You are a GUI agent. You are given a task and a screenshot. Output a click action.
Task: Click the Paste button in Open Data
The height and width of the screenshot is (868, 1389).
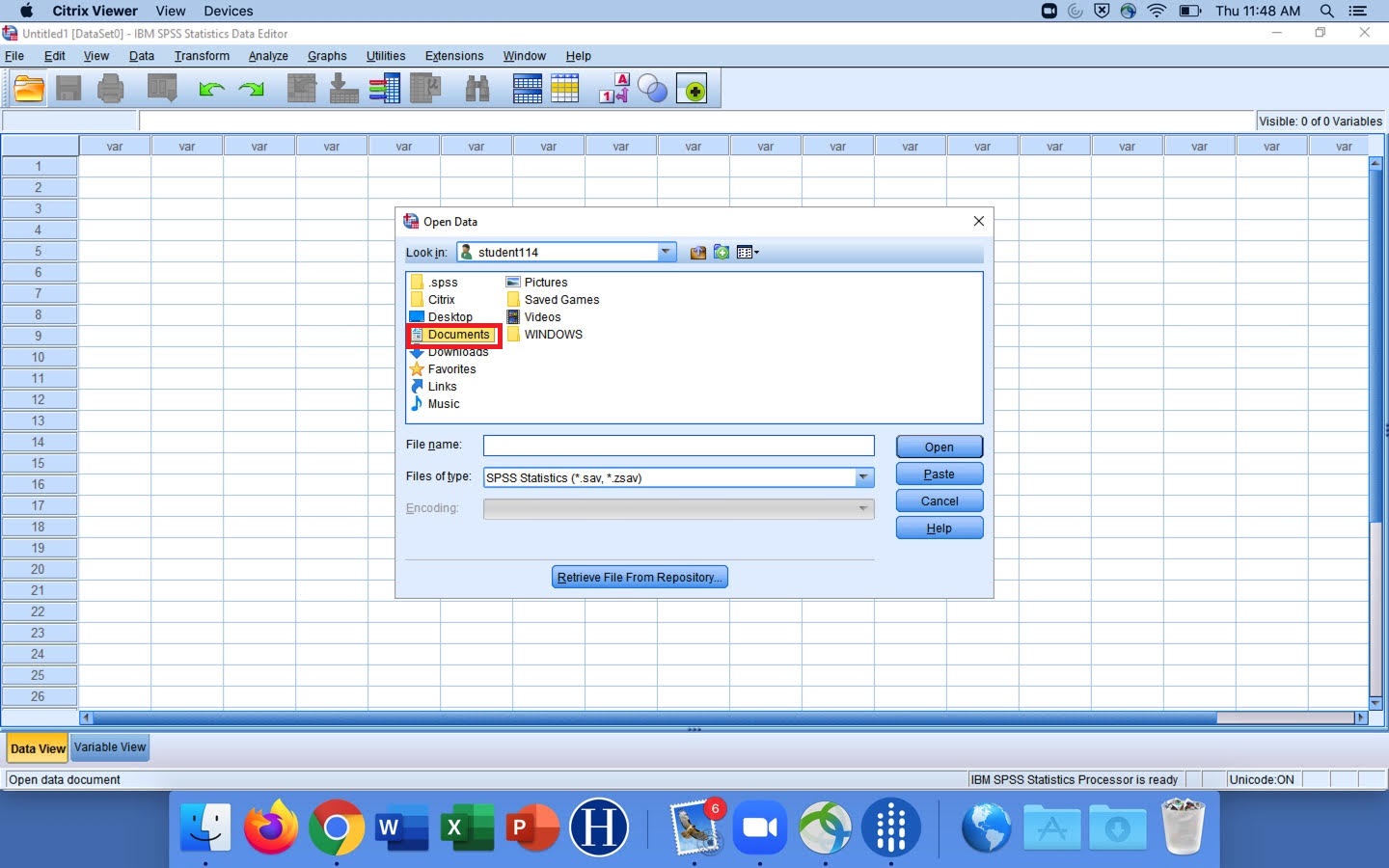[938, 474]
